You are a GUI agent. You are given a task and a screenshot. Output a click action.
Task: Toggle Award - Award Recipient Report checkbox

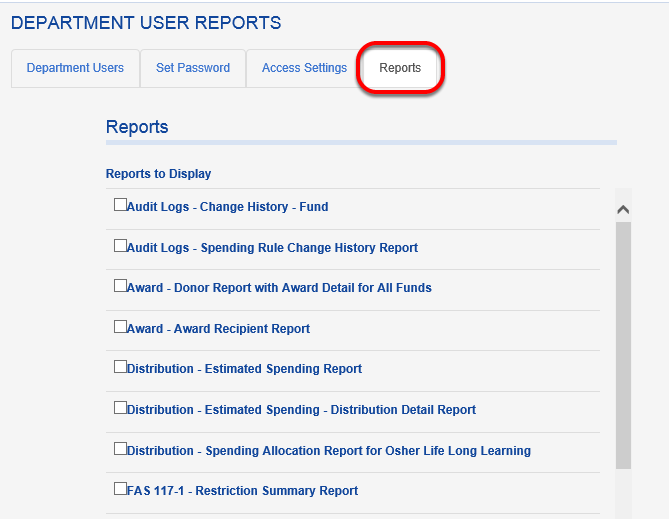[120, 327]
